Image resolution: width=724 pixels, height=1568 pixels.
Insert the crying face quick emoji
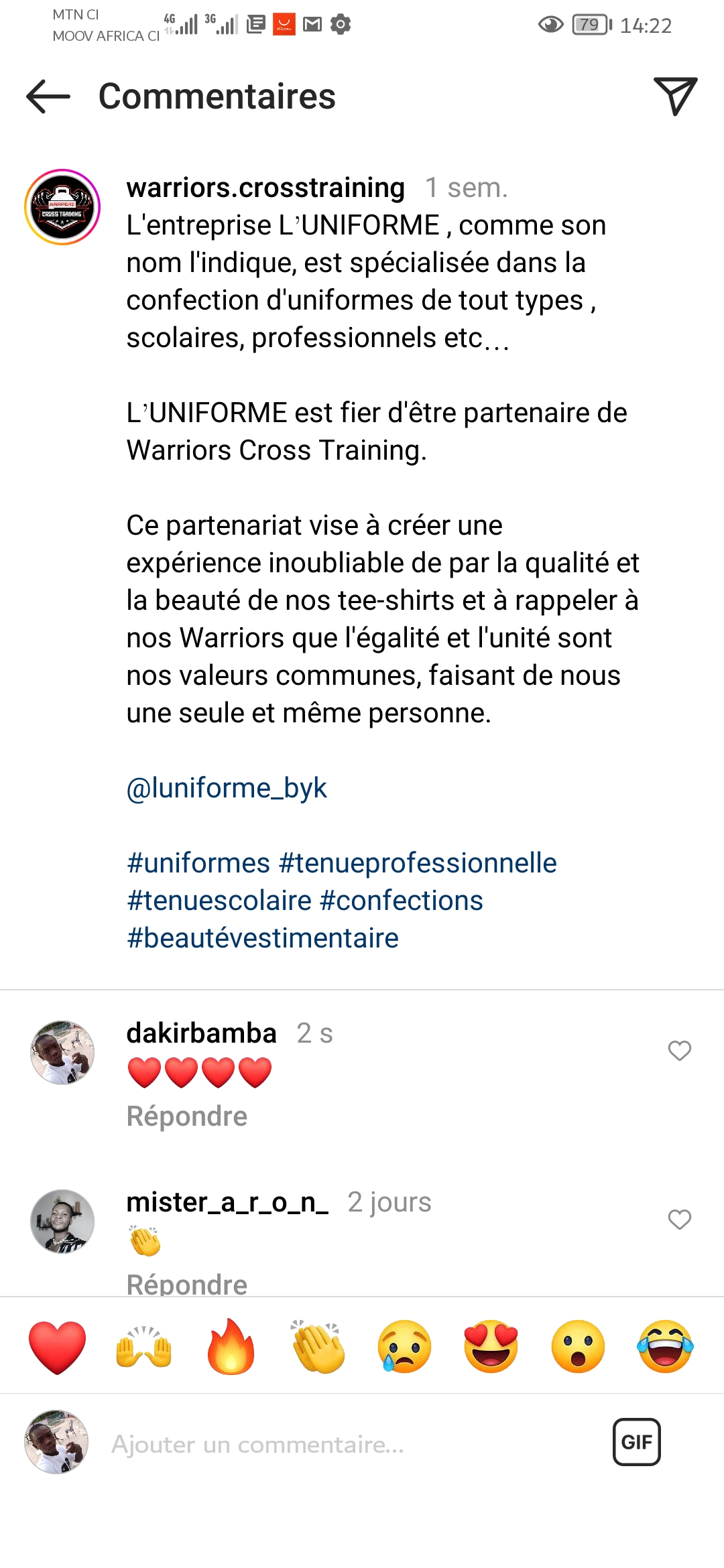coord(404,1347)
